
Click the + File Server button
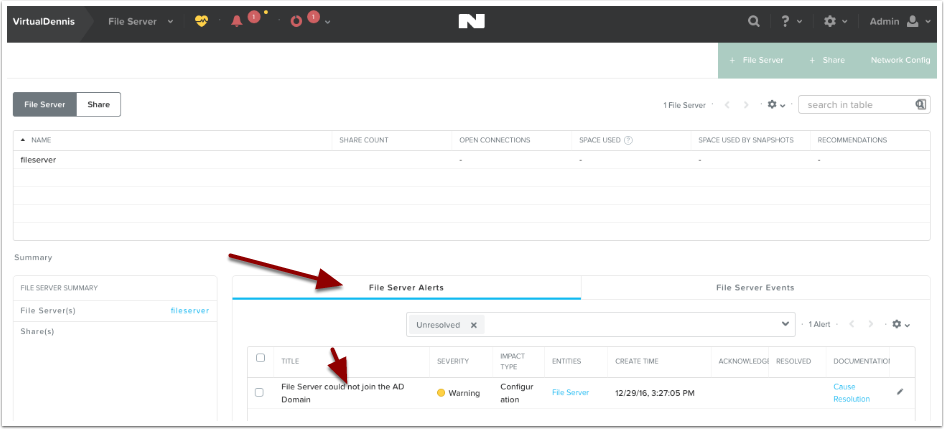pyautogui.click(x=756, y=60)
